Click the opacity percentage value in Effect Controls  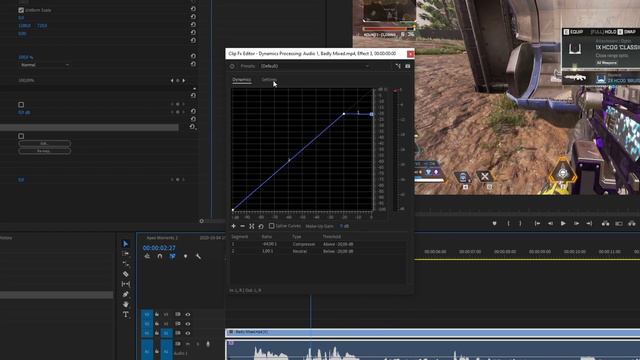click(x=26, y=58)
